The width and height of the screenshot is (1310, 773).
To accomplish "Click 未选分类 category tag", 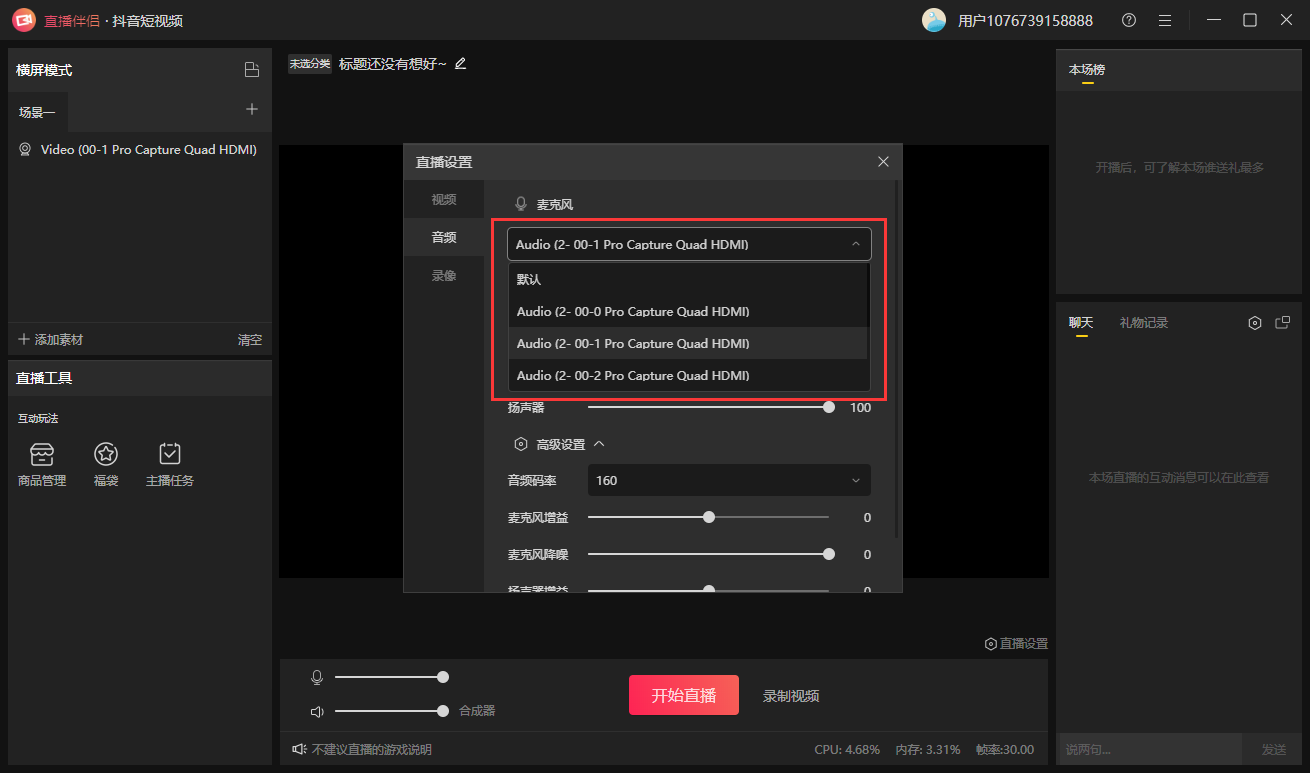I will click(x=310, y=64).
